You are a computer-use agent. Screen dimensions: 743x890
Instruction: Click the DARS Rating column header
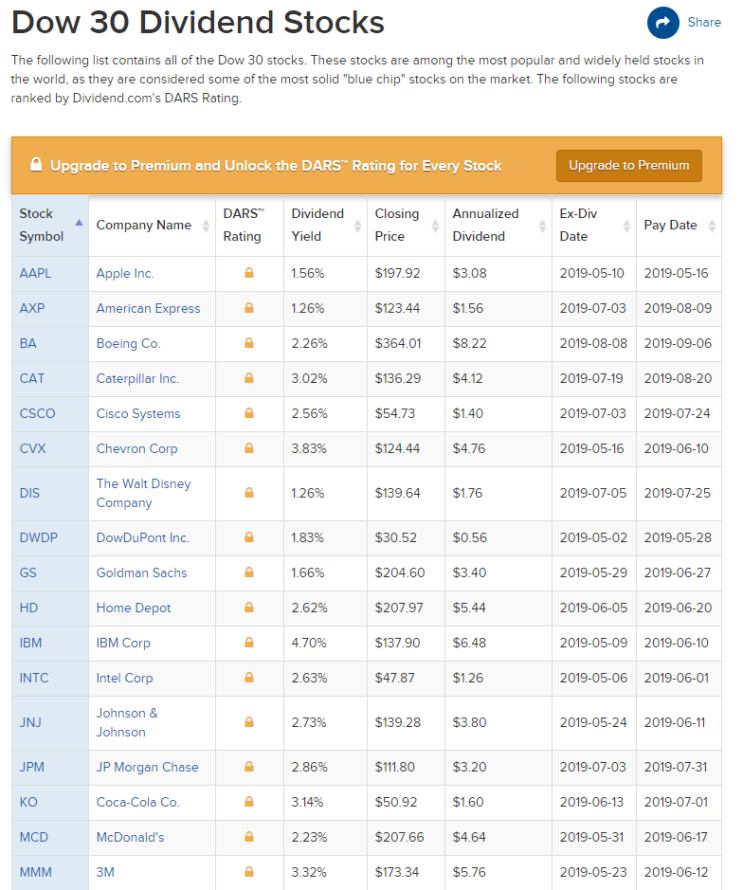[249, 225]
